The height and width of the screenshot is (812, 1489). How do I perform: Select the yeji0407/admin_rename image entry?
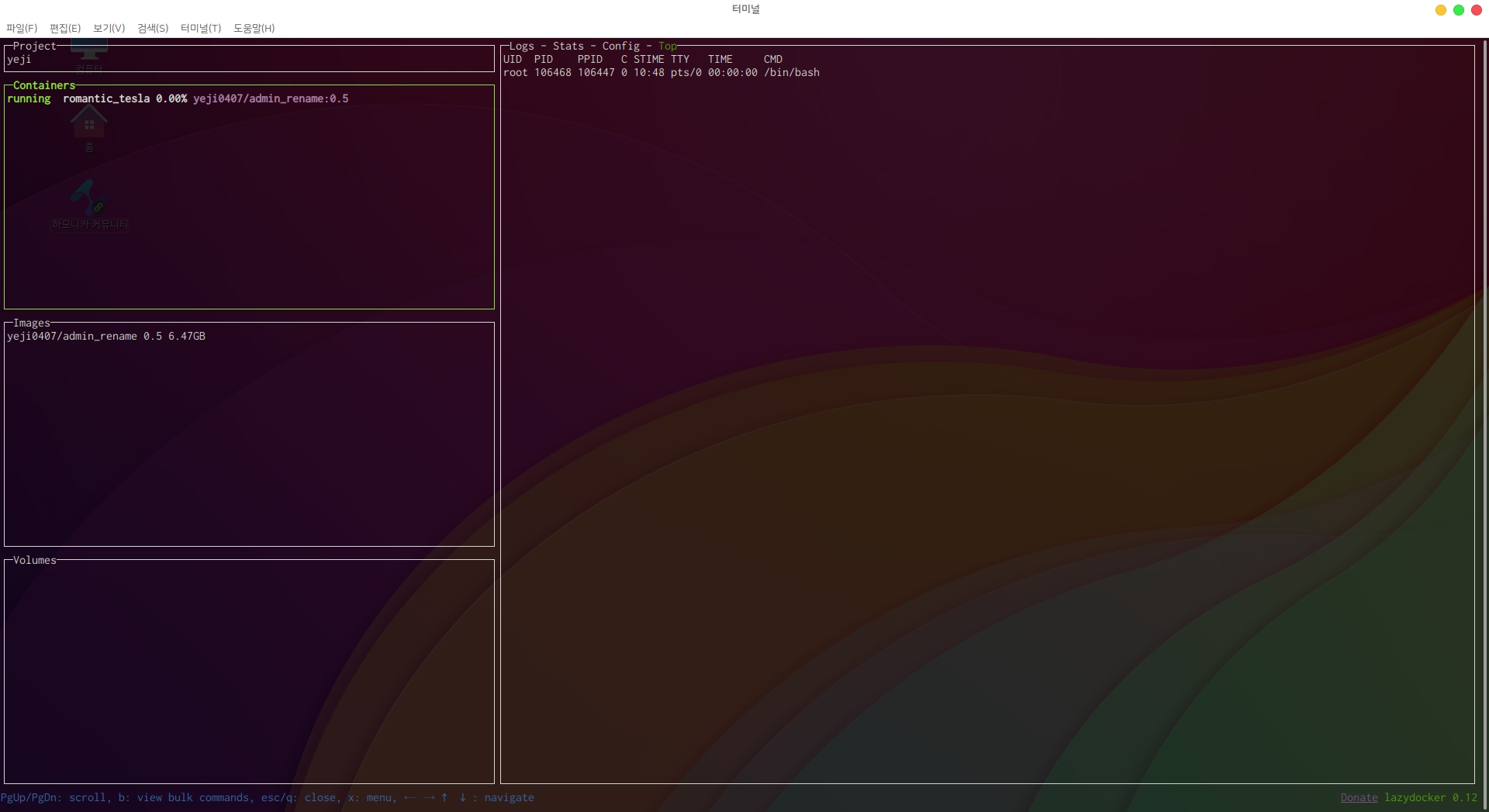tap(106, 336)
